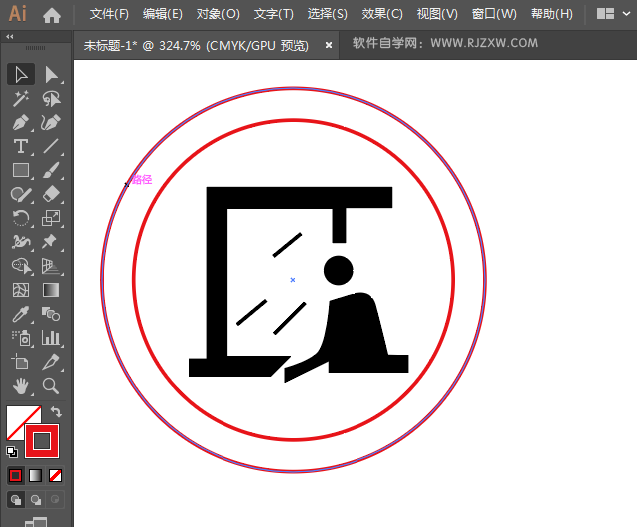The width and height of the screenshot is (637, 527).
Task: Reset to default fill and stroke
Action: coord(11,451)
